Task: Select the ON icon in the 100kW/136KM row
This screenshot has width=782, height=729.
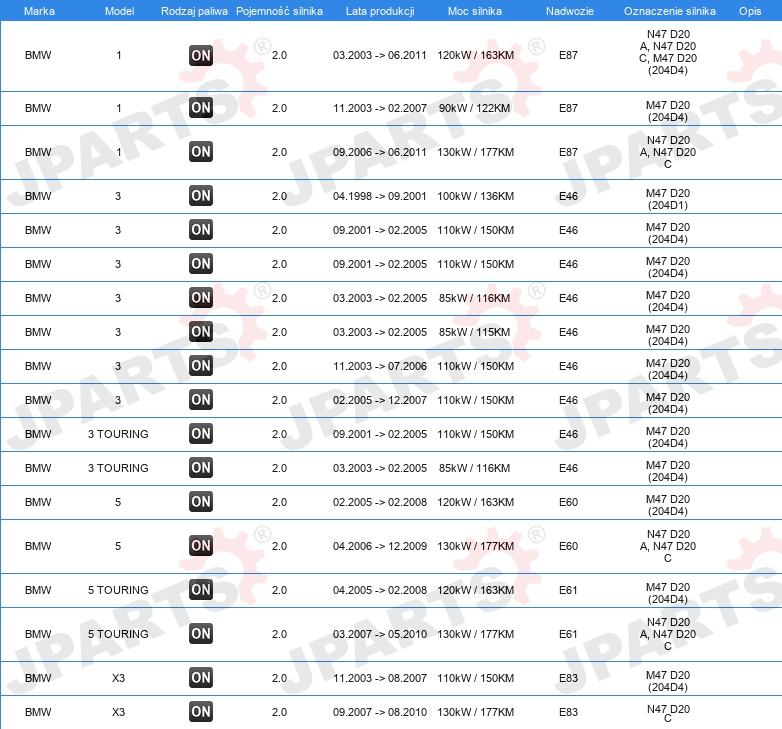Action: pos(201,196)
